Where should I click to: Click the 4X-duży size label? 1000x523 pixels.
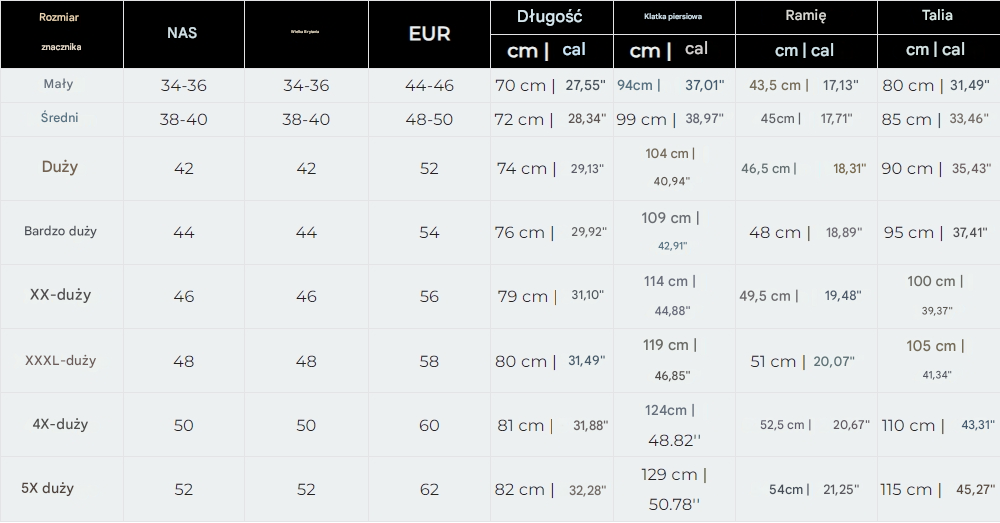pos(61,424)
